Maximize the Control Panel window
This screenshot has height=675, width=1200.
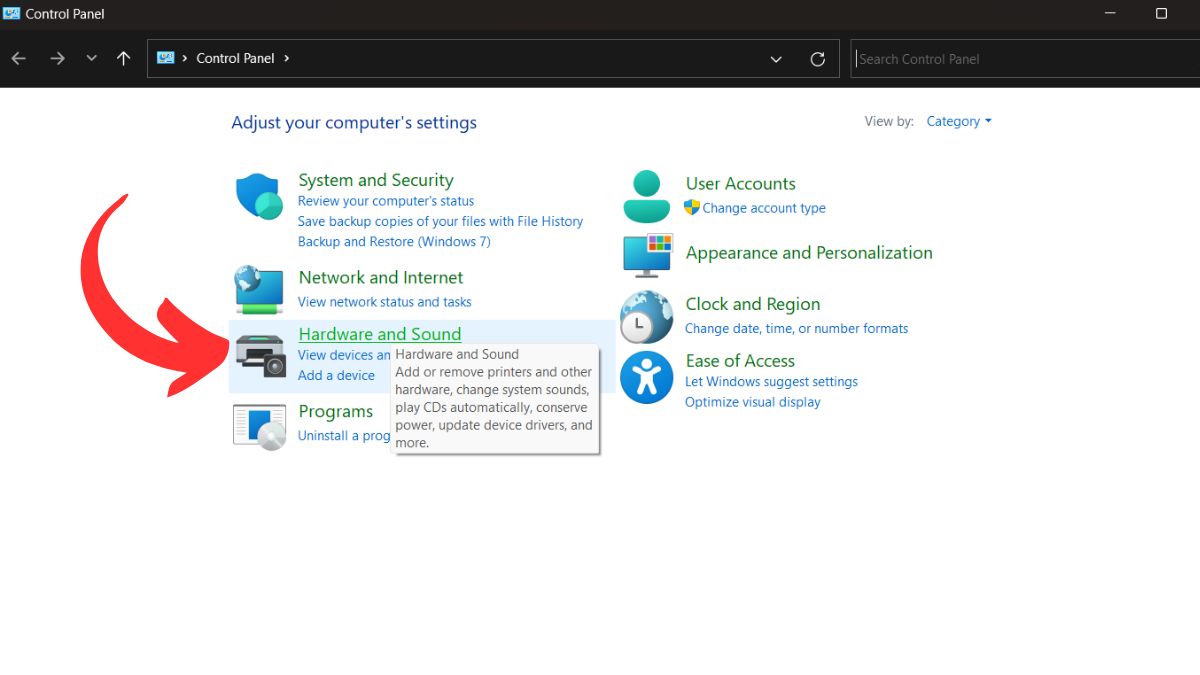pyautogui.click(x=1161, y=14)
